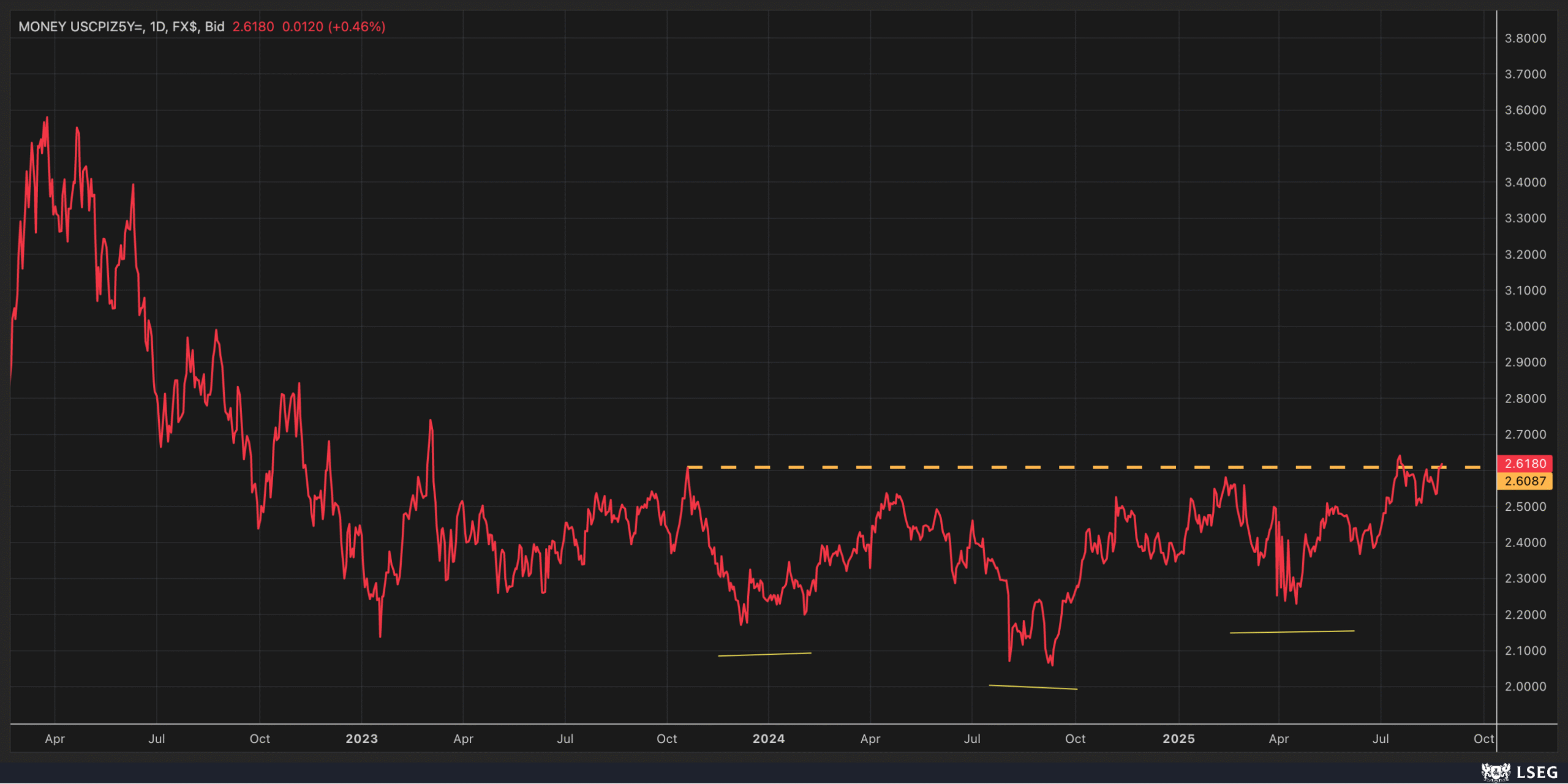
Task: Click the 3.3000 price axis label
Action: (1525, 218)
